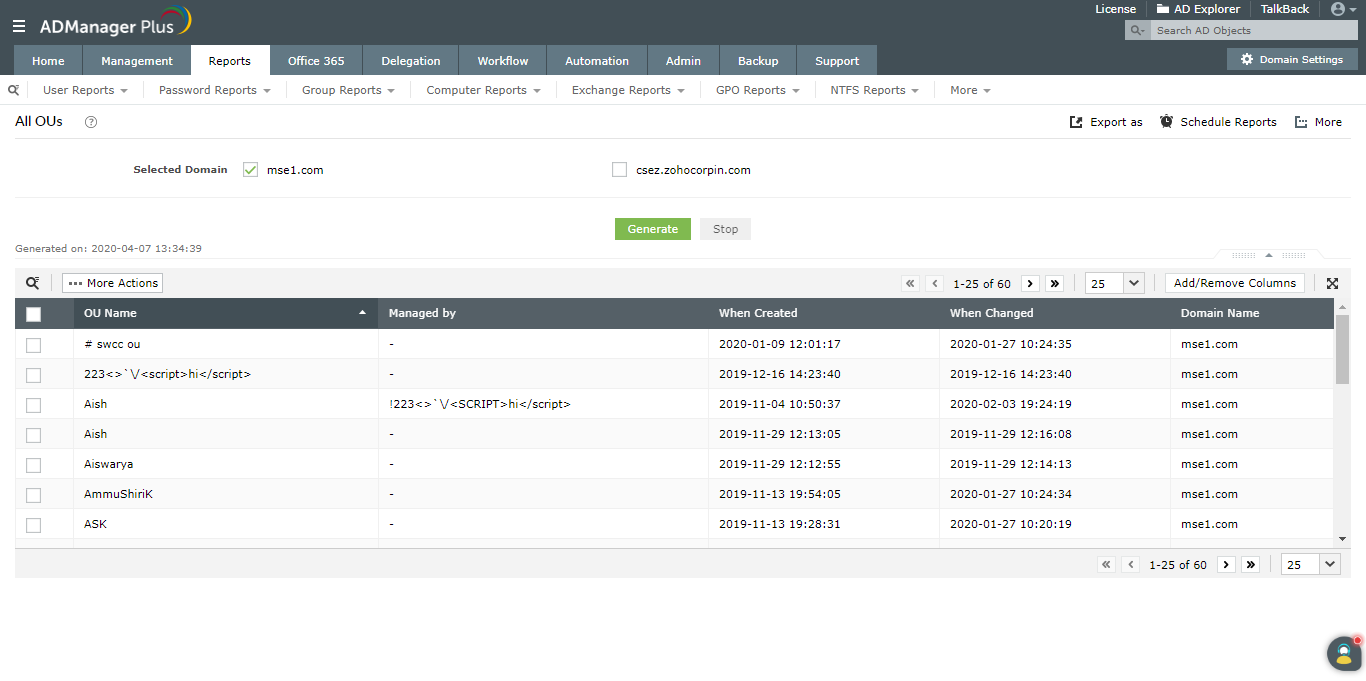1366x681 pixels.
Task: Toggle the mse1.com domain checkbox
Action: 250,170
